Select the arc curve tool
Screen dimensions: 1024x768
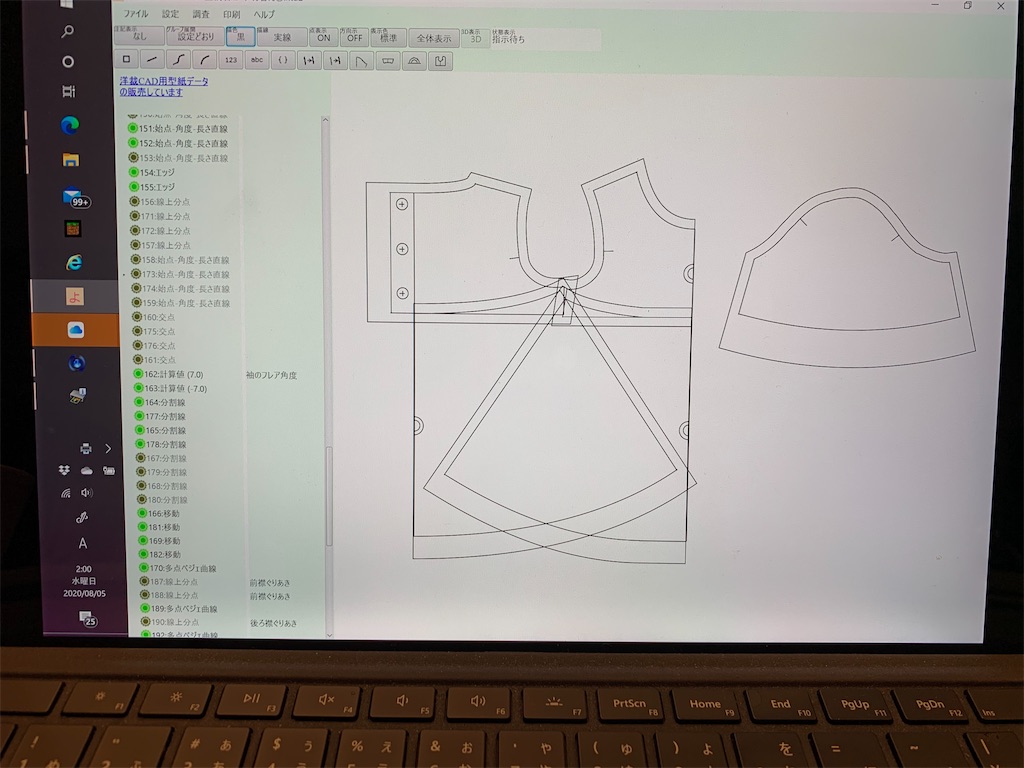[x=204, y=60]
